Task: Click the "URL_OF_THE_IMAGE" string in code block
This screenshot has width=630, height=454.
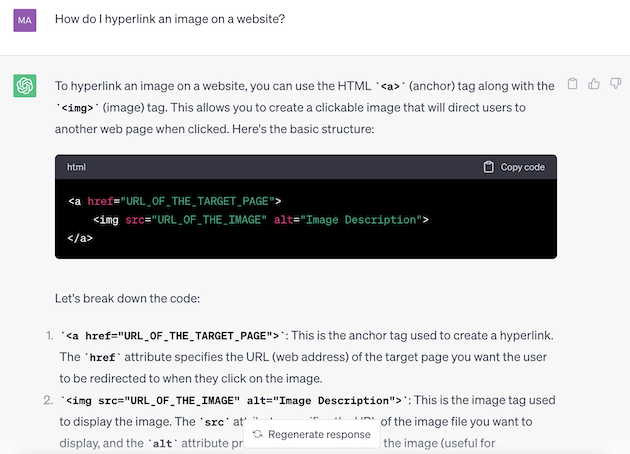Action: pos(210,219)
